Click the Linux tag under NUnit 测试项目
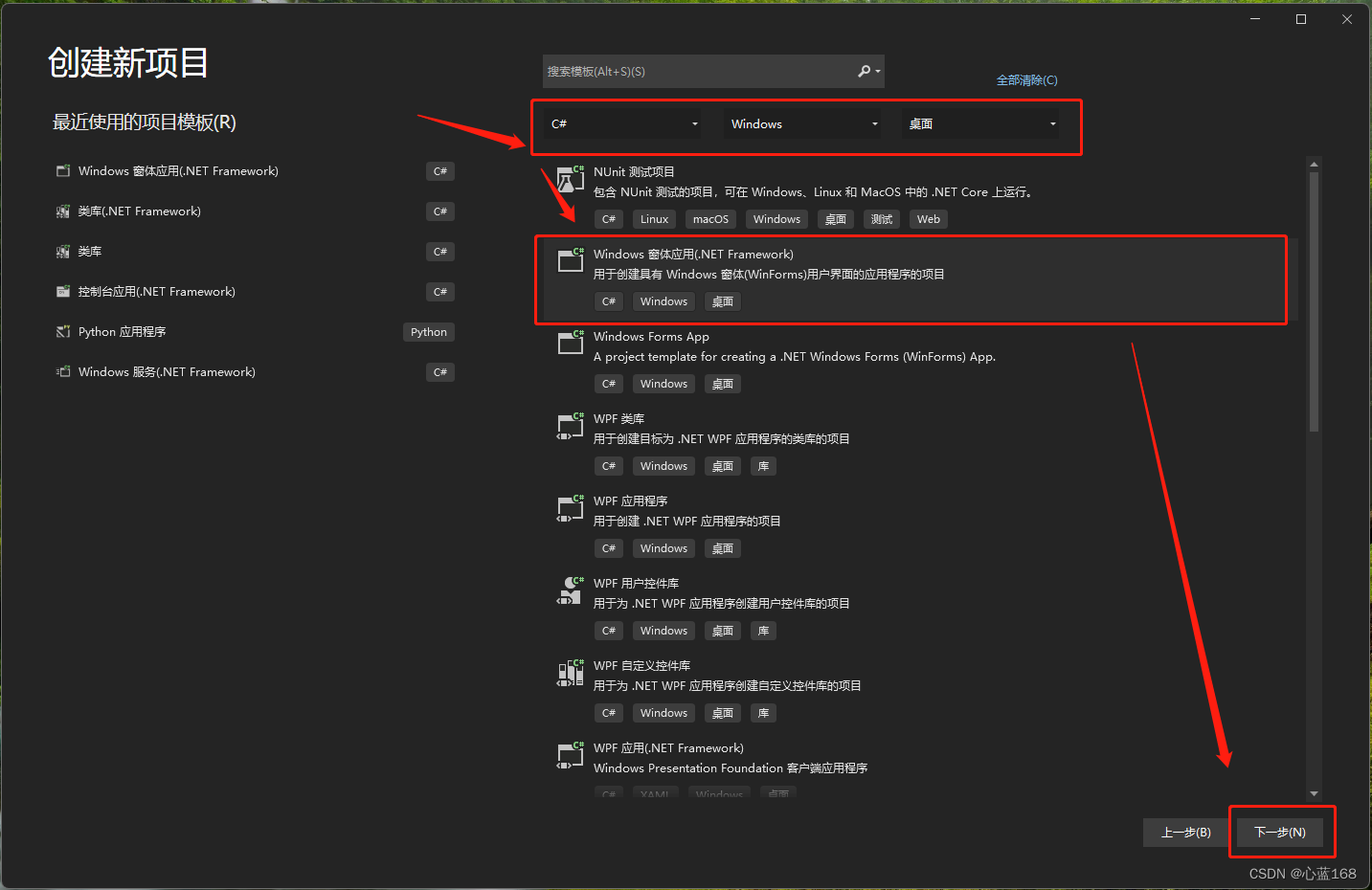 coord(655,219)
